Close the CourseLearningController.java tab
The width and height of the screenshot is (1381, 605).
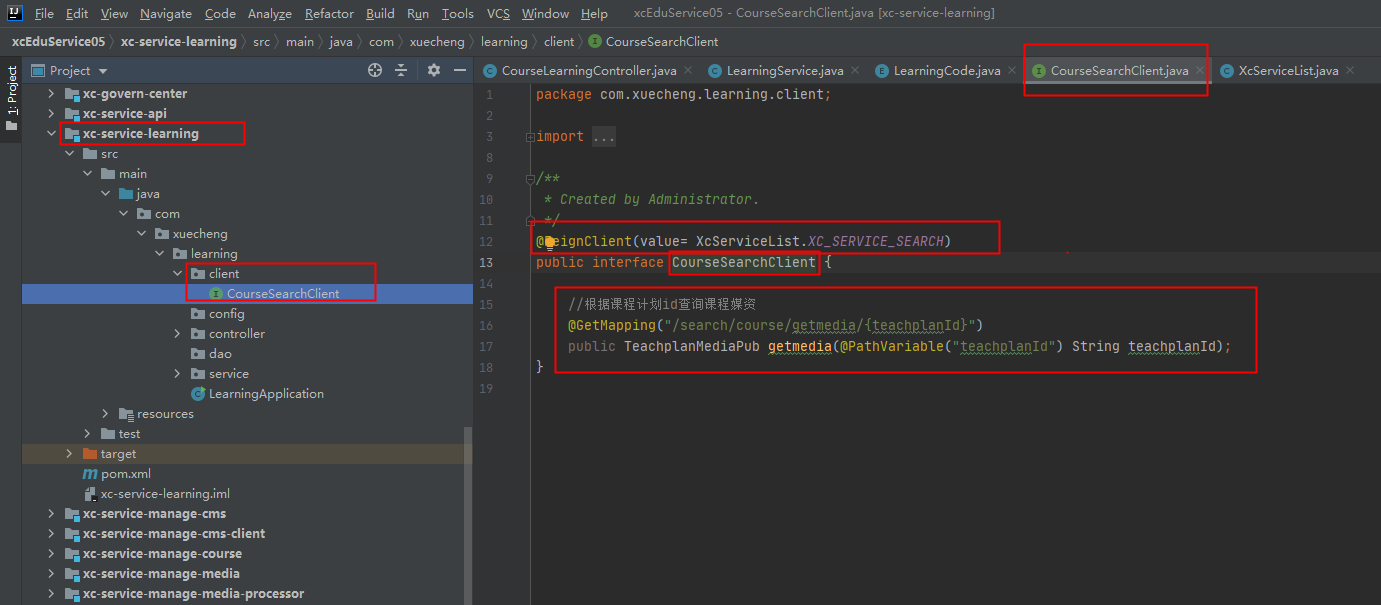tap(688, 71)
